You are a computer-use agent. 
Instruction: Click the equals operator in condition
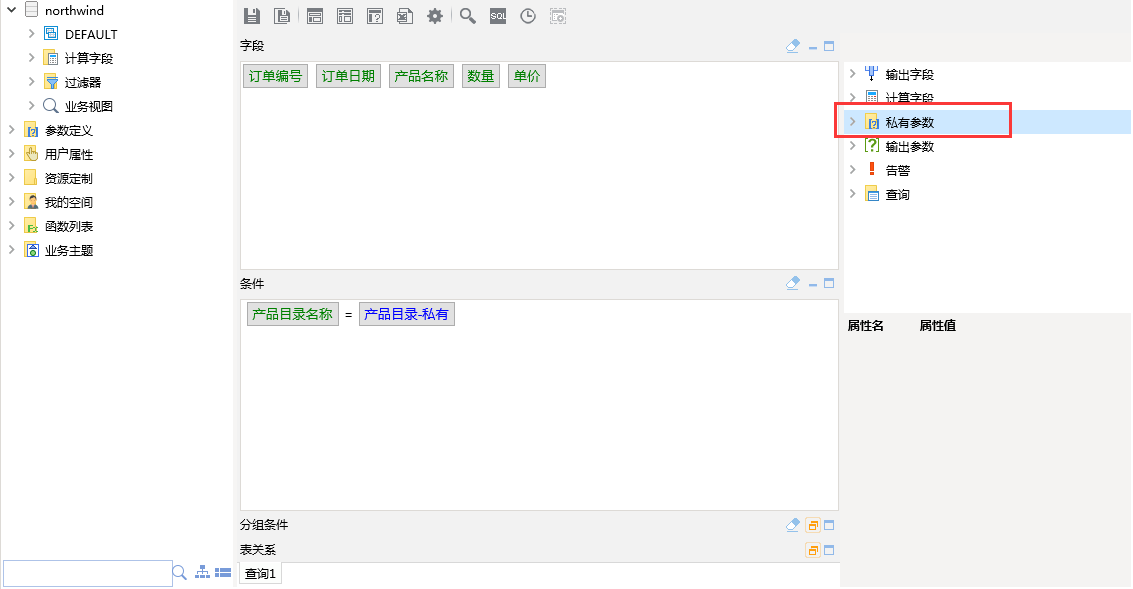click(348, 315)
